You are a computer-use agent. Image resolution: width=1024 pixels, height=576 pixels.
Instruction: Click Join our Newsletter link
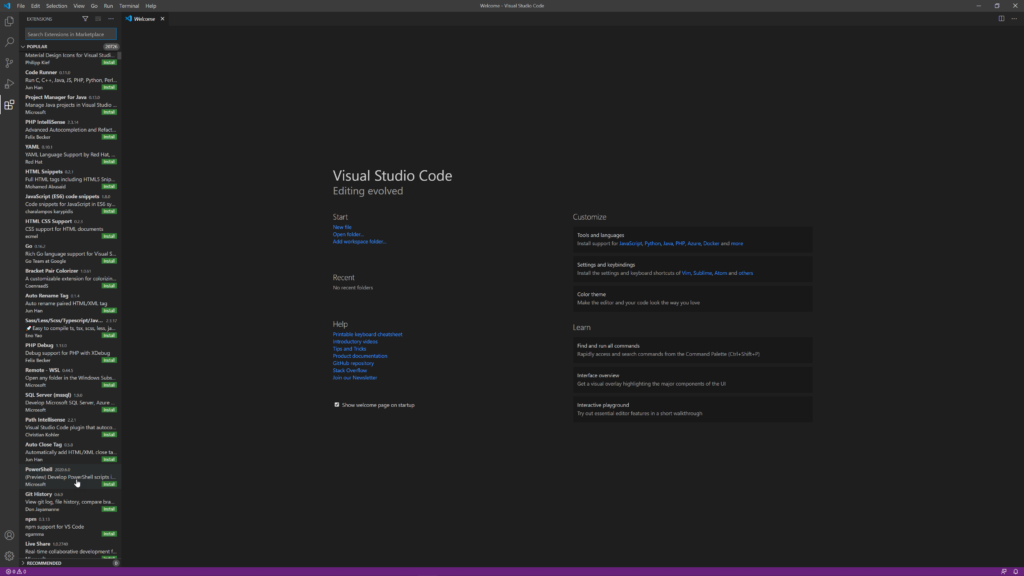point(355,377)
